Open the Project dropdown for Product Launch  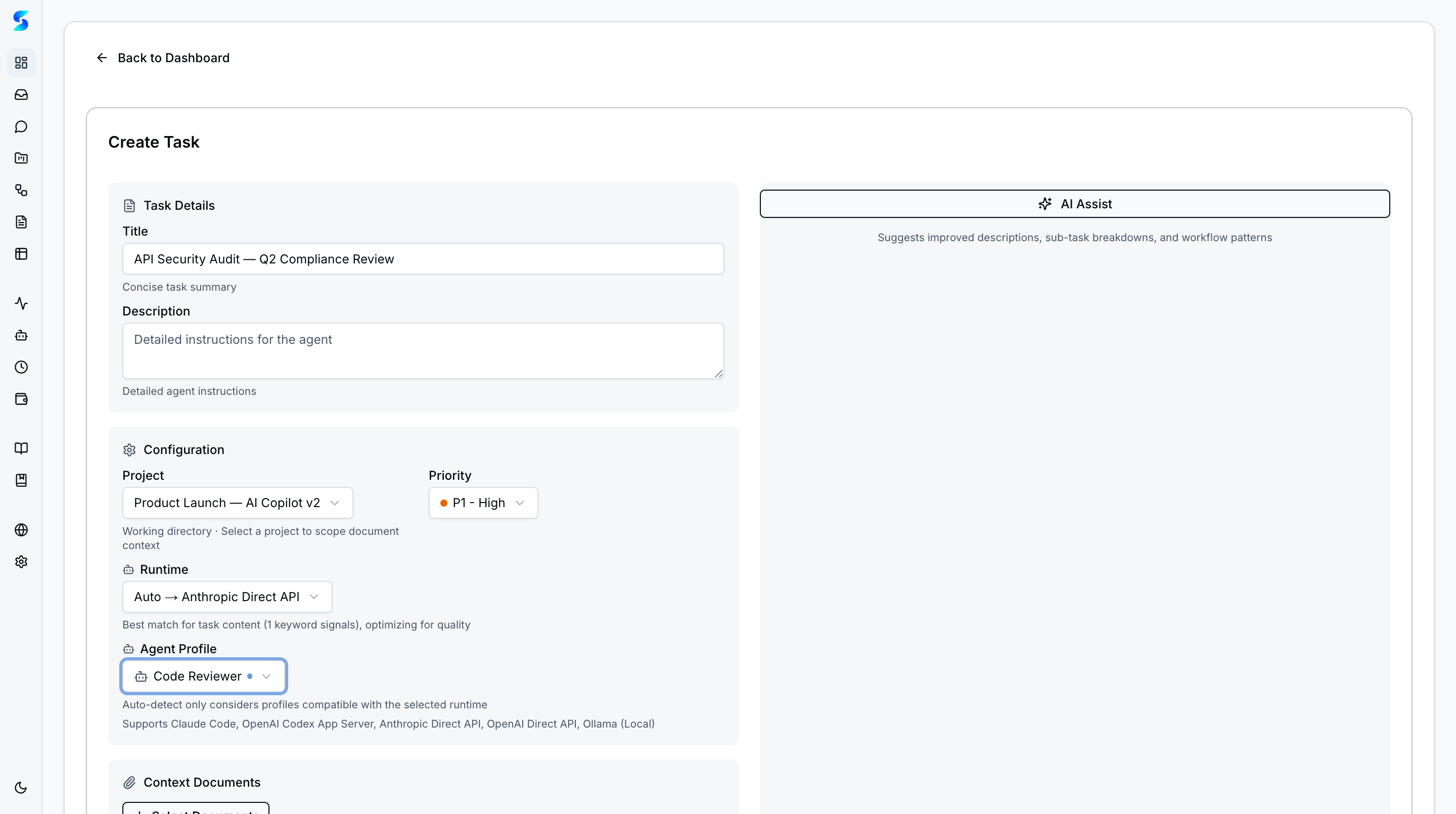coord(237,503)
